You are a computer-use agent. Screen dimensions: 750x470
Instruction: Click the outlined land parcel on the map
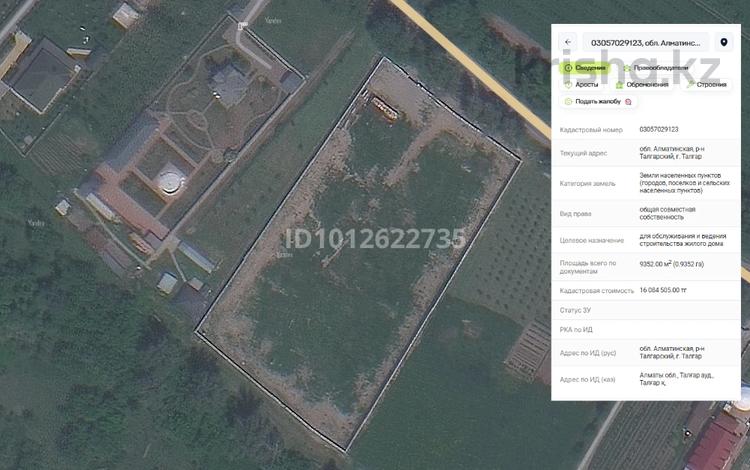click(x=359, y=253)
